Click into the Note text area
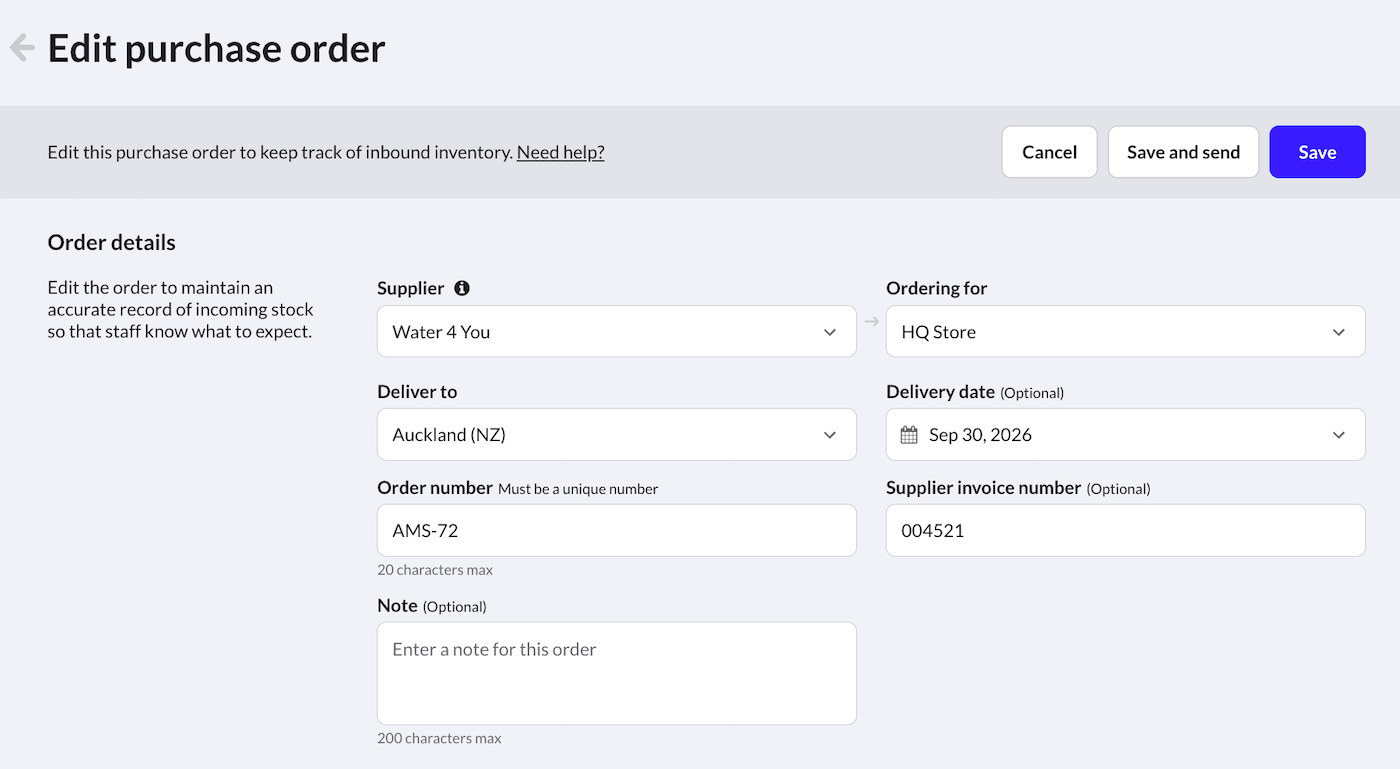The image size is (1400, 769). pyautogui.click(x=617, y=673)
